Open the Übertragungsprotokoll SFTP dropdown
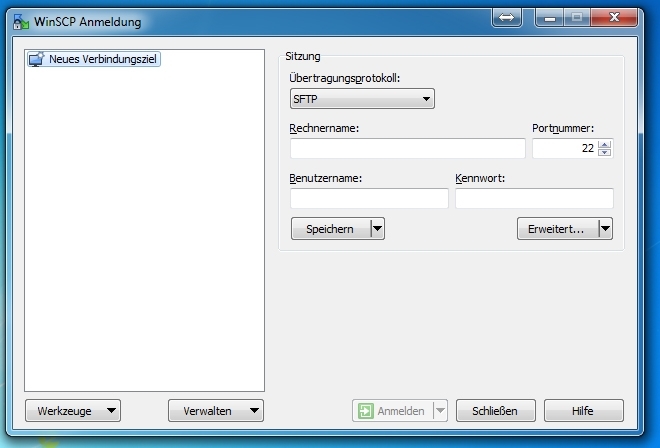 362,99
